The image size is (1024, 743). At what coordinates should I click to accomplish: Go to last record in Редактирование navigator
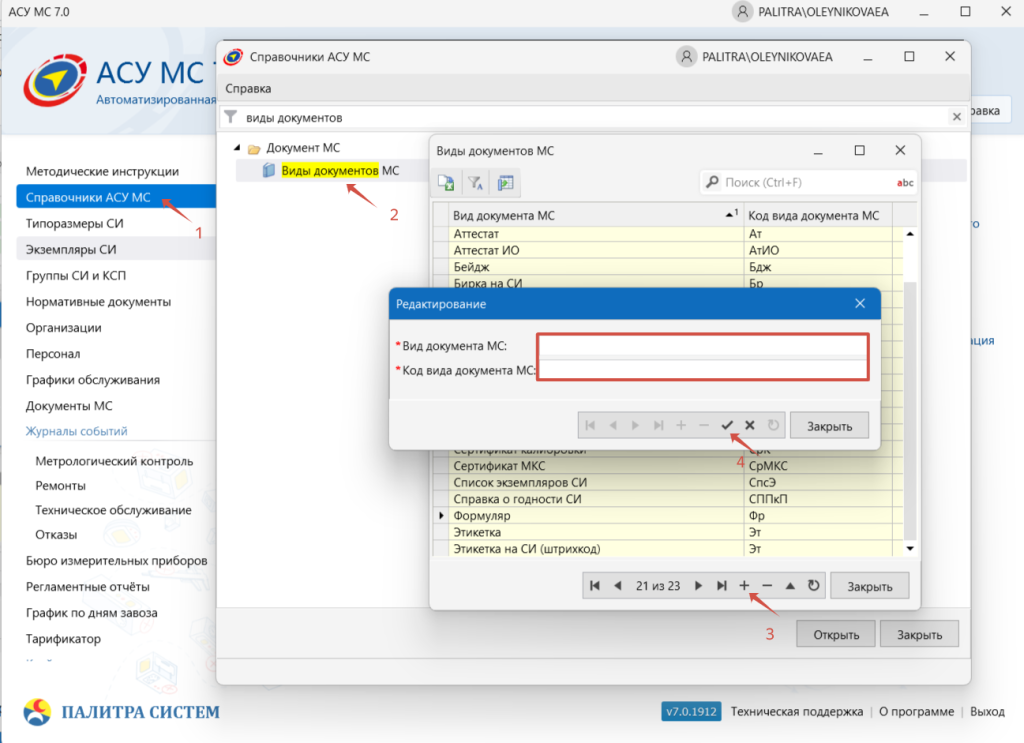[658, 426]
